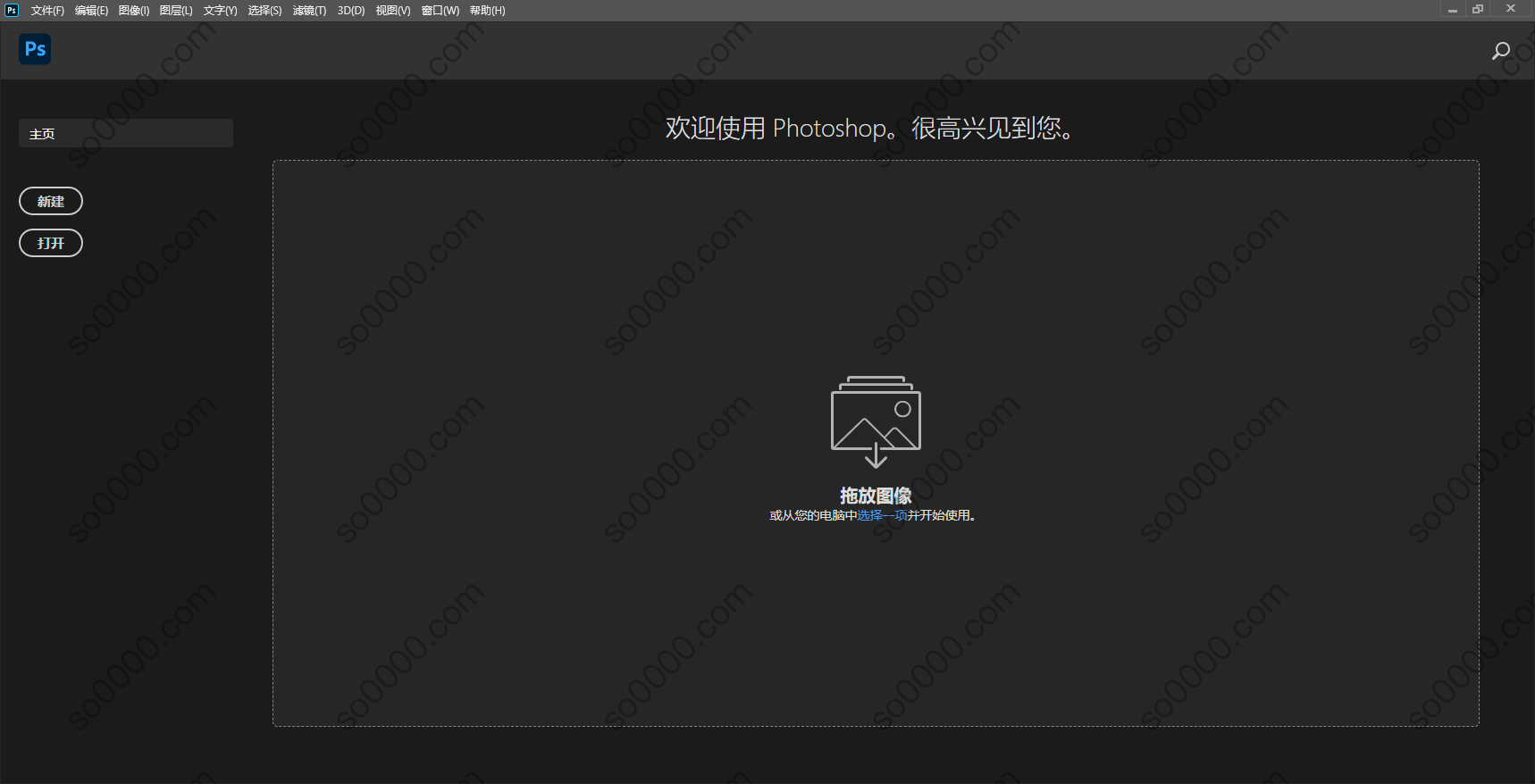The width and height of the screenshot is (1535, 784).
Task: Click the 打开 button
Action: pyautogui.click(x=51, y=243)
